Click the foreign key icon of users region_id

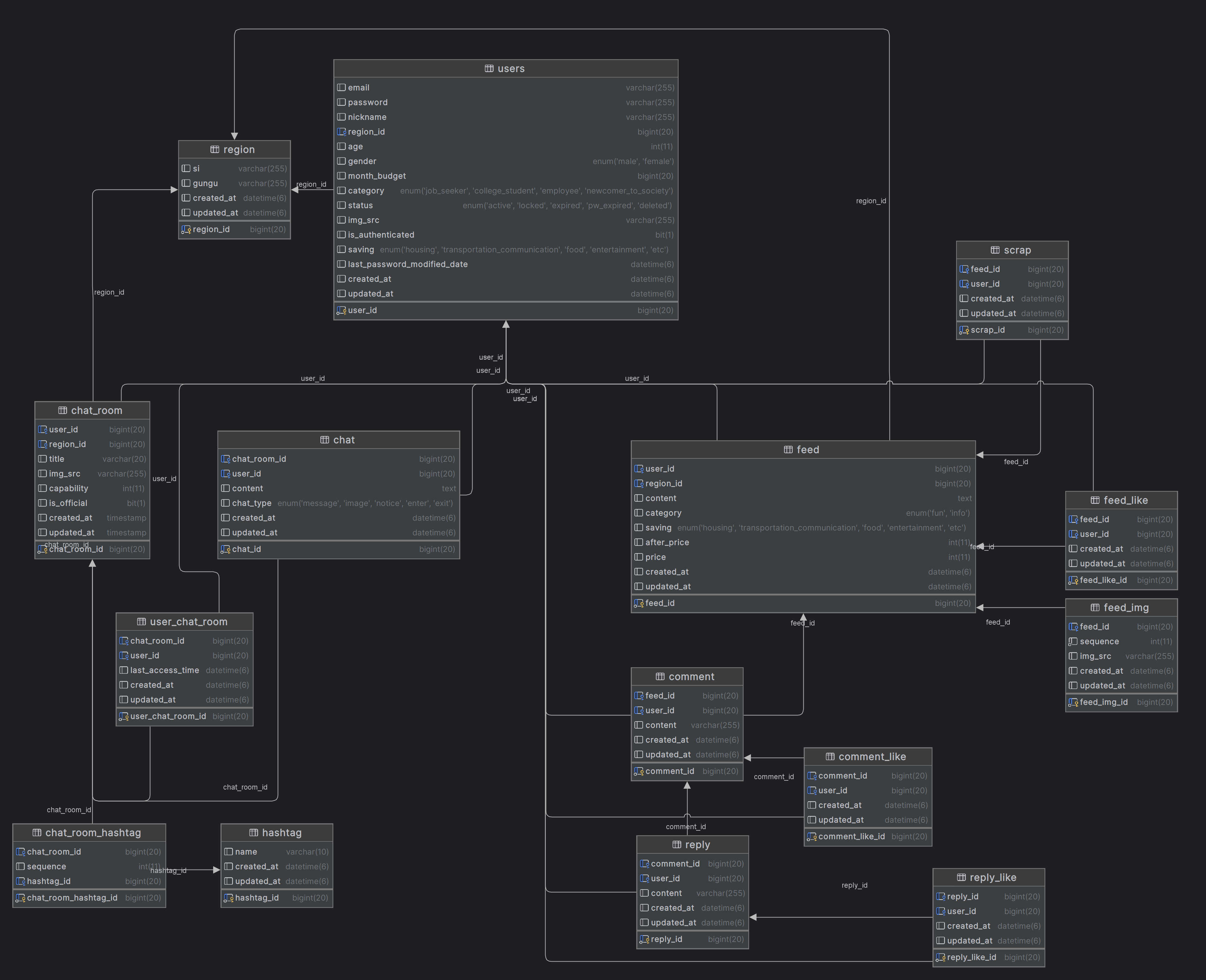341,132
